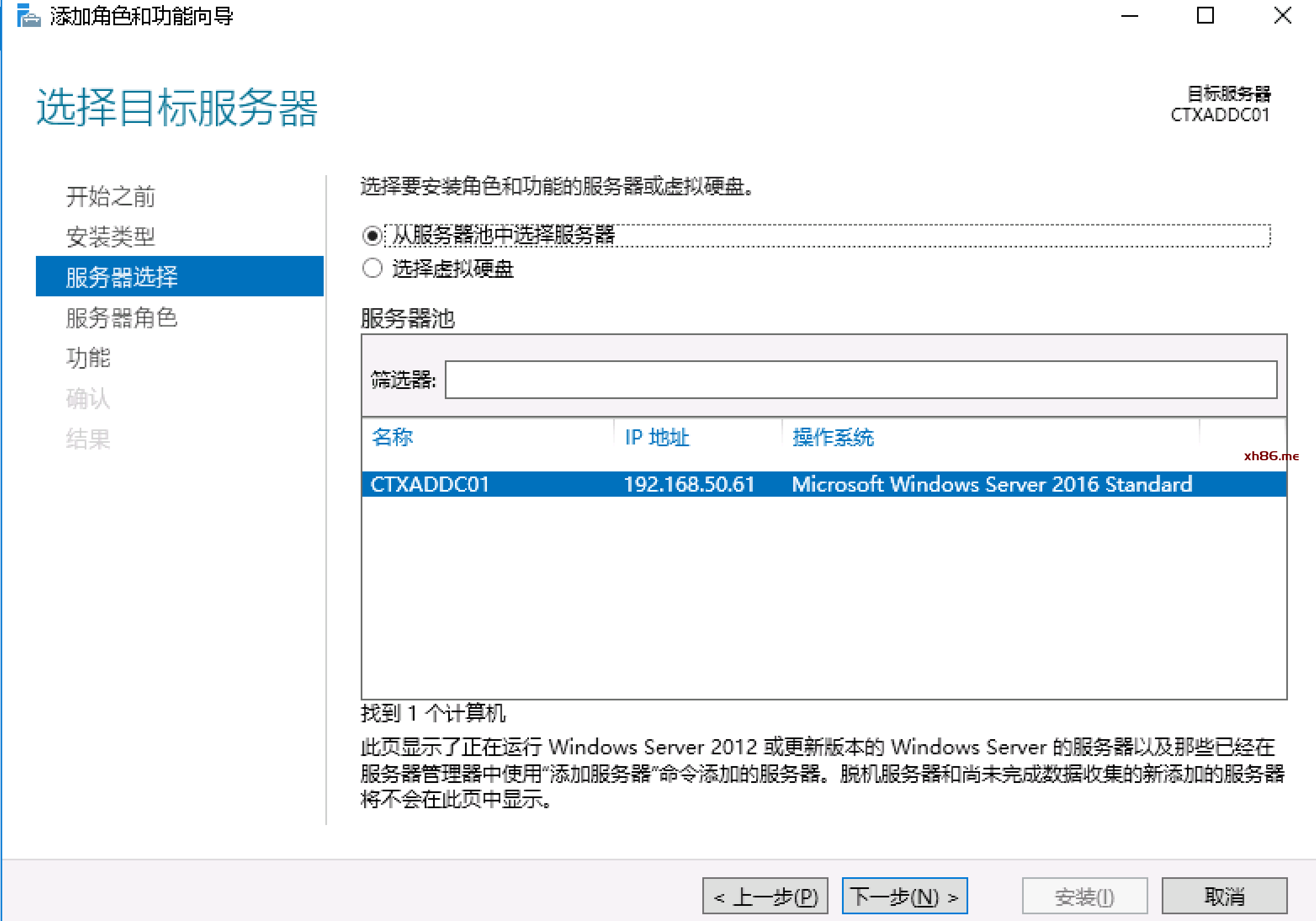
Task: Select server row CTXADDC01
Action: pyautogui.click(x=430, y=484)
